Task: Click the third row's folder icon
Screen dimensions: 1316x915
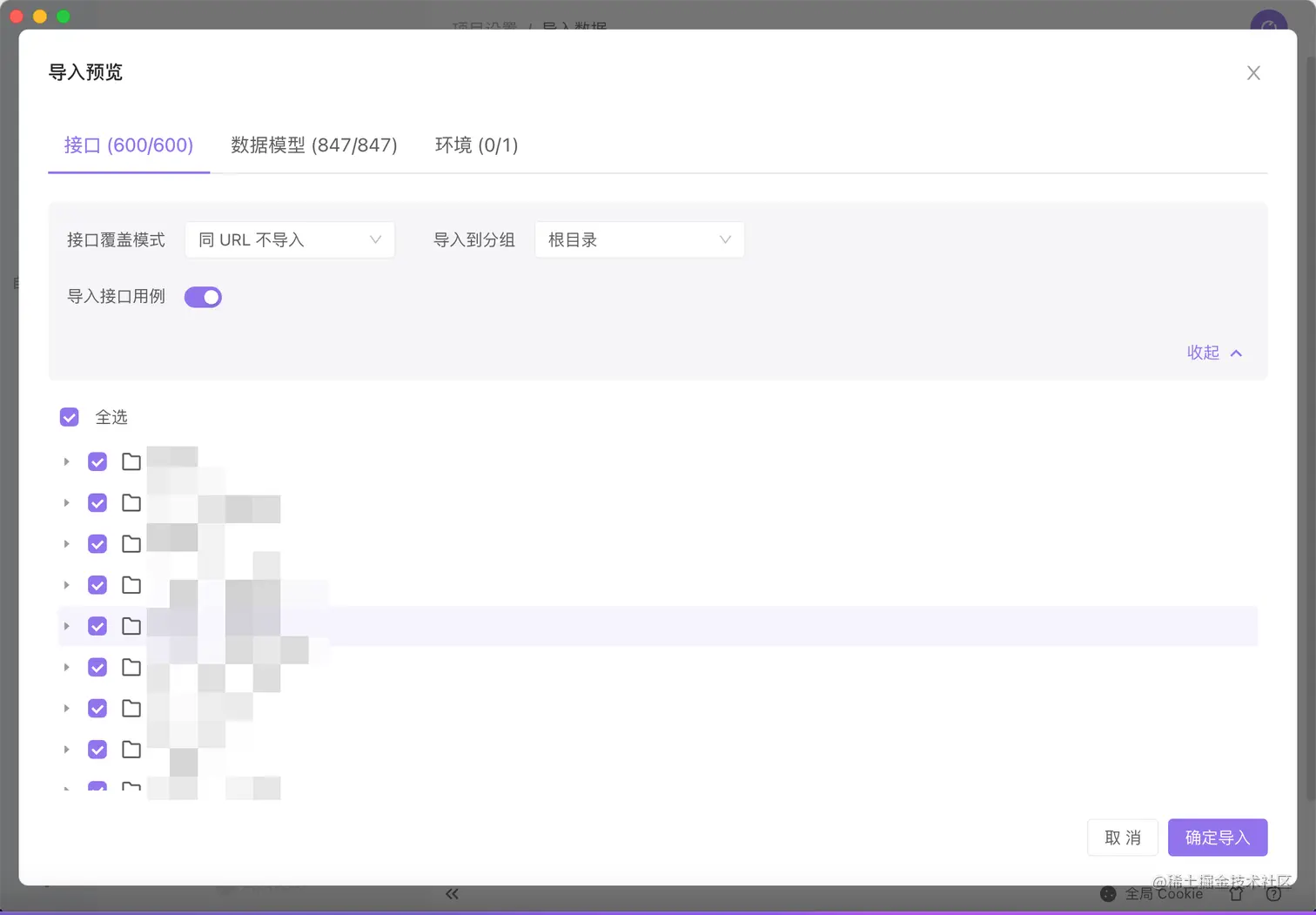Action: [x=131, y=544]
